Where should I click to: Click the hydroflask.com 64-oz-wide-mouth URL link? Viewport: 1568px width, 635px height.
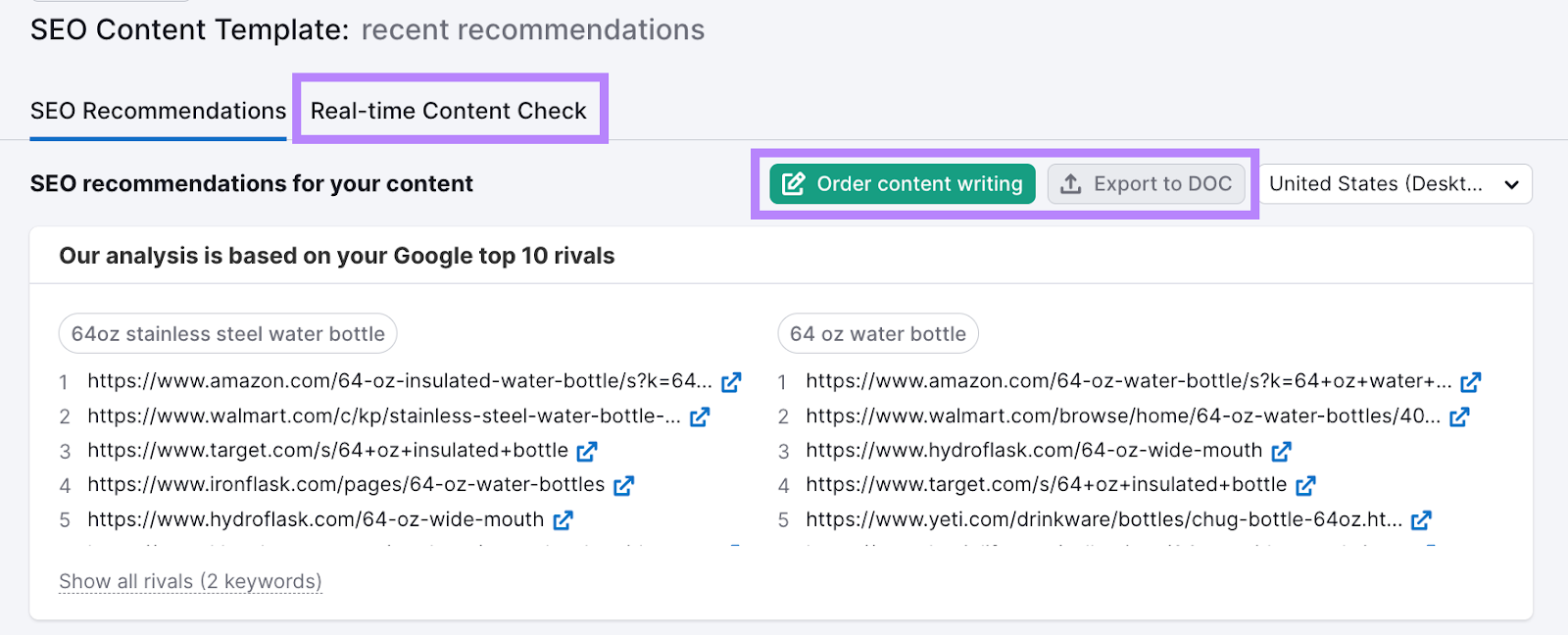click(x=315, y=519)
